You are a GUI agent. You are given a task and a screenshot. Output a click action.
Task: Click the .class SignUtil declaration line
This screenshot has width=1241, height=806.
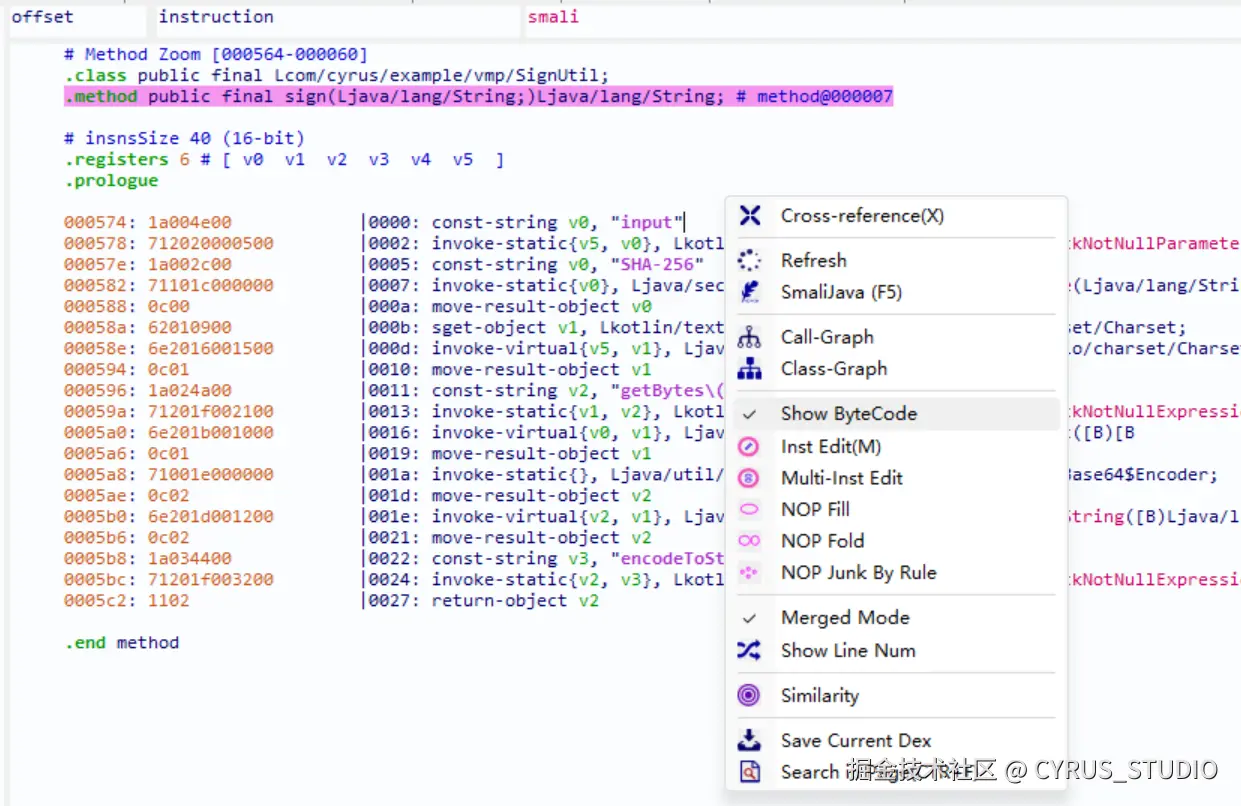[x=336, y=76]
